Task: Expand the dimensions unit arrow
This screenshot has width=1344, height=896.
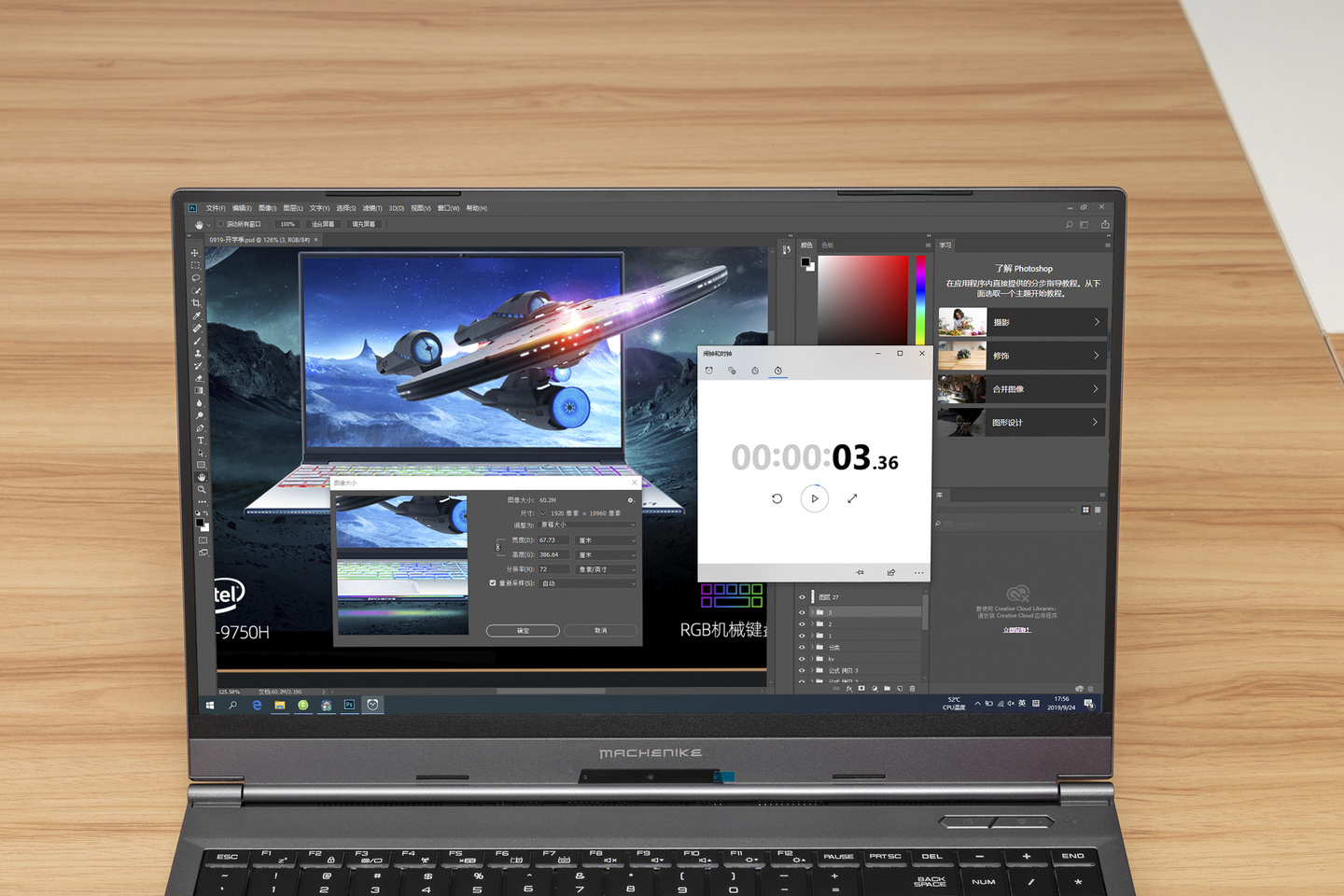Action: 543,512
